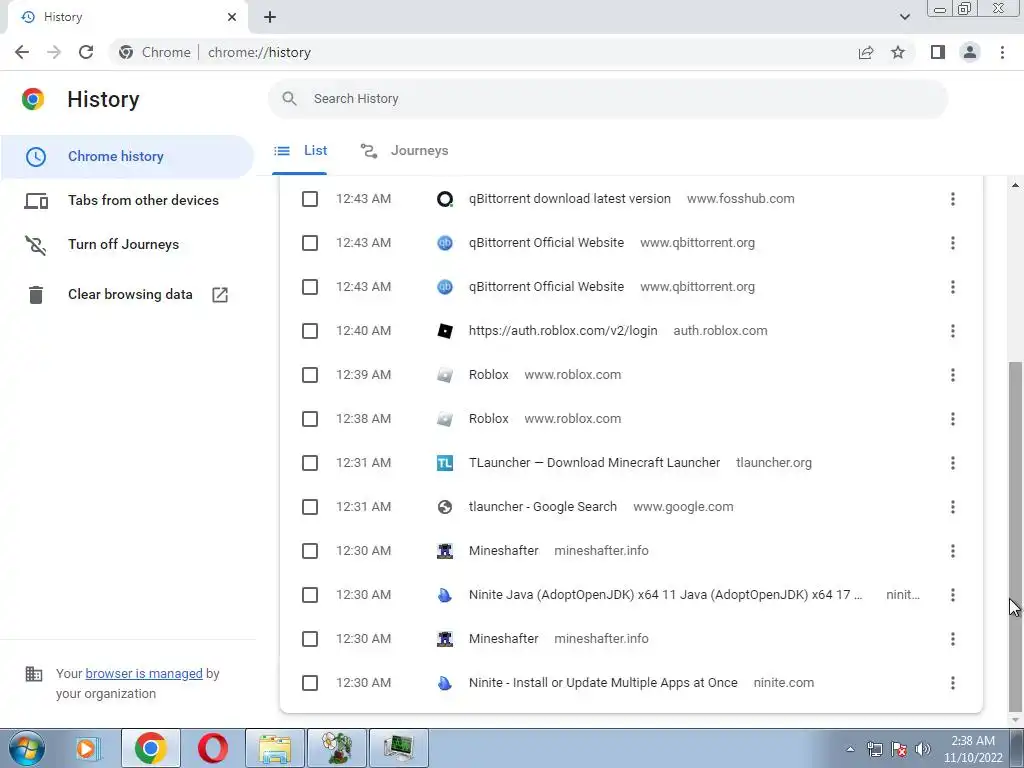Open TLauncher — Download Minecraft Launcher link
This screenshot has width=1024, height=768.
coord(594,463)
